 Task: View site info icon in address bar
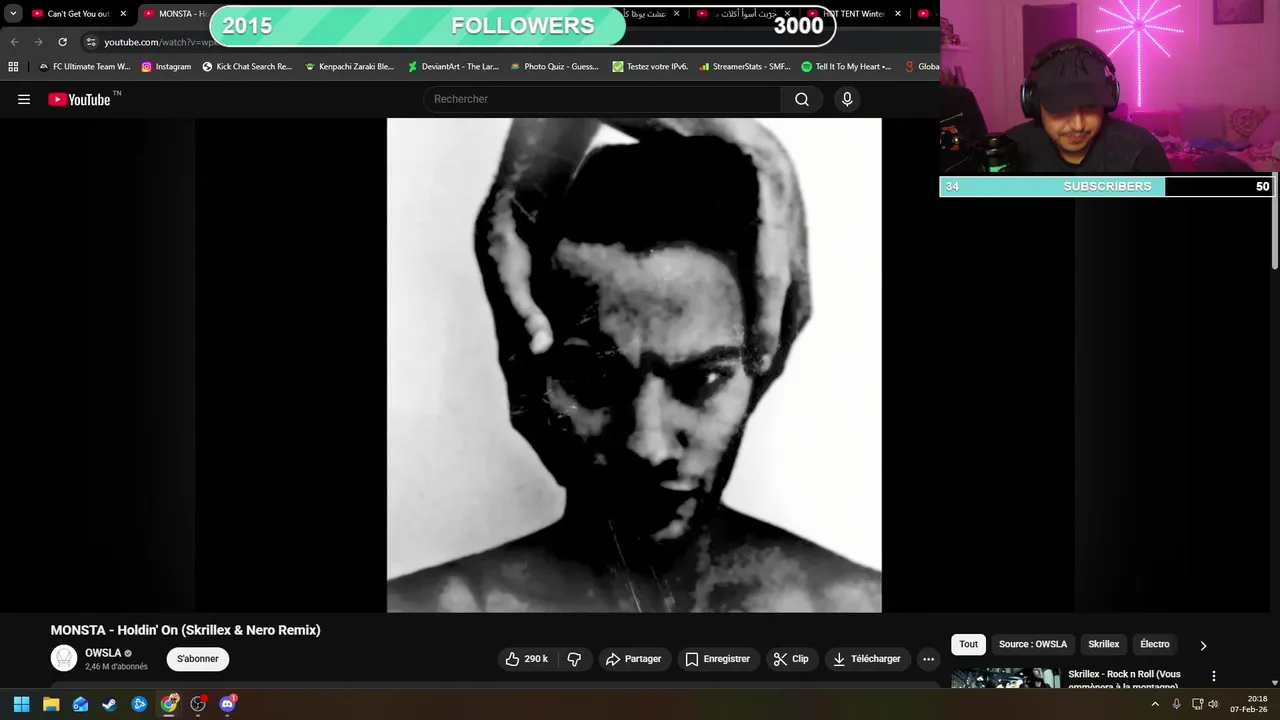tap(91, 42)
